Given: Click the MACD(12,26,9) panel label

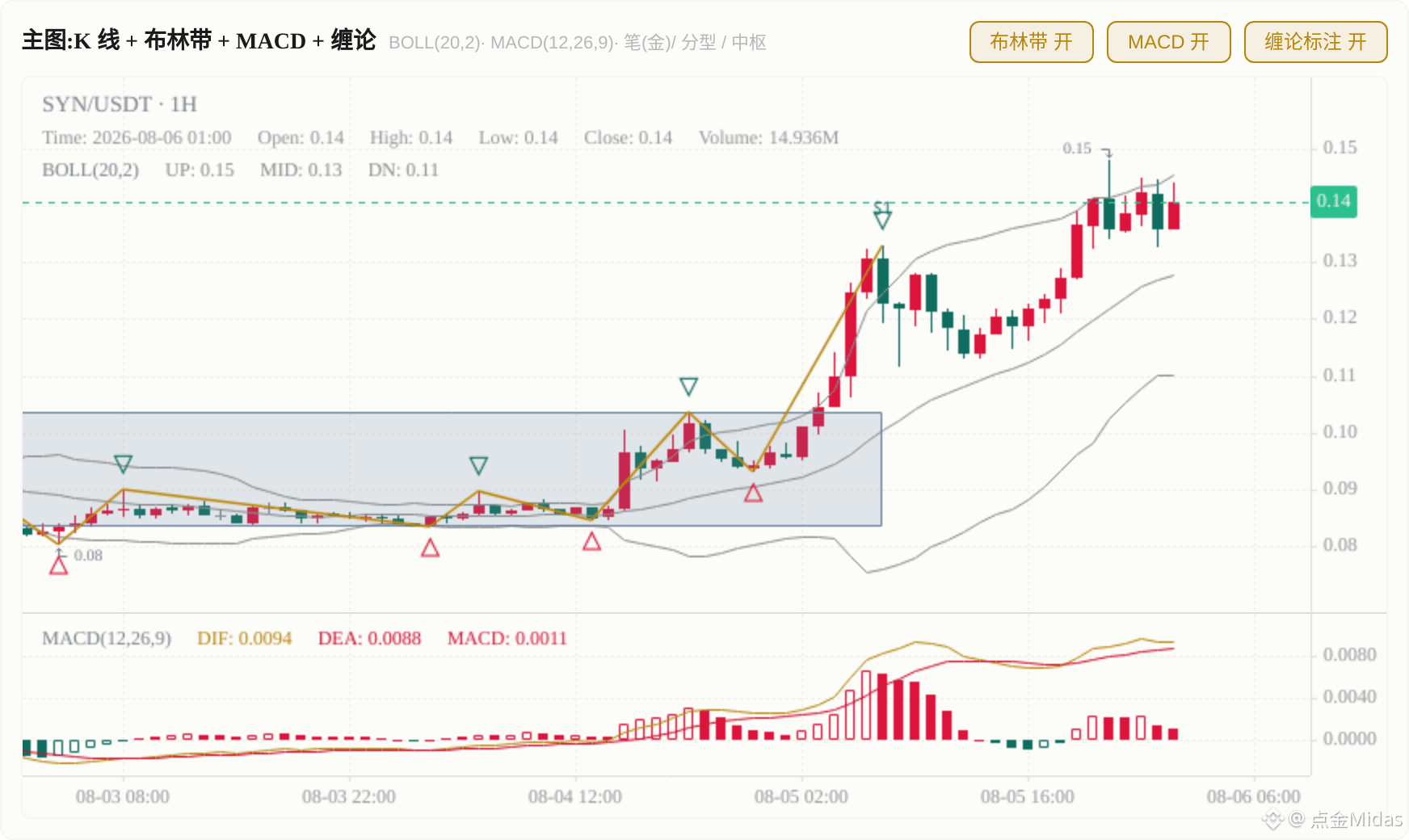Looking at the screenshot, I should (107, 639).
